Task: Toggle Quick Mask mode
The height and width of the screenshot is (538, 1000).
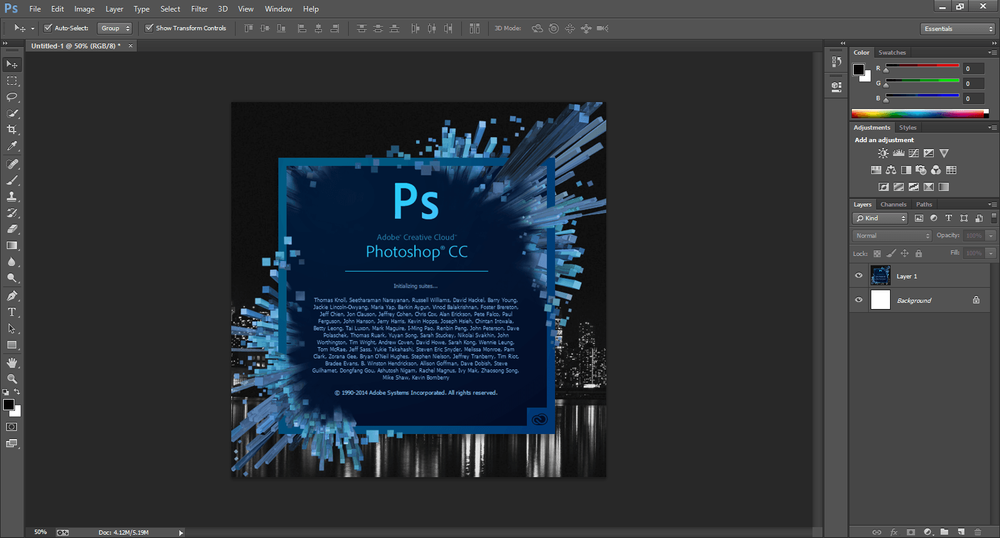Action: (11, 427)
